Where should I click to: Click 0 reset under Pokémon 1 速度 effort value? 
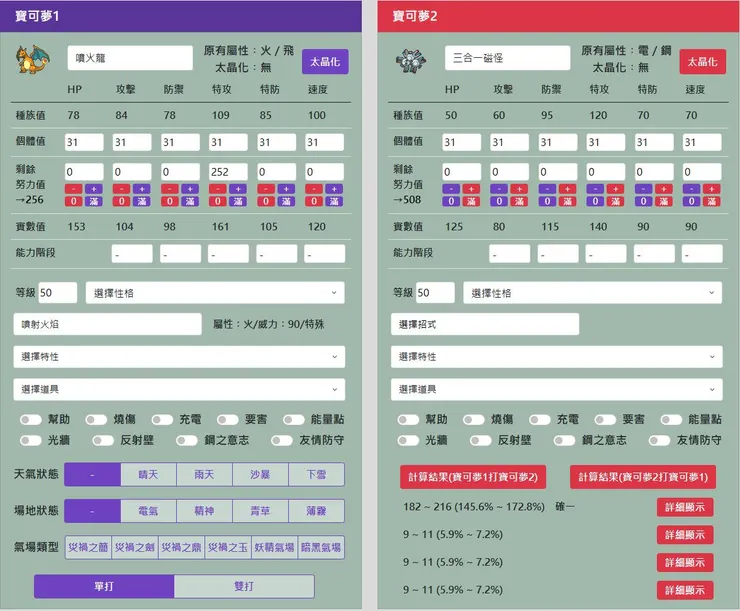(x=314, y=201)
